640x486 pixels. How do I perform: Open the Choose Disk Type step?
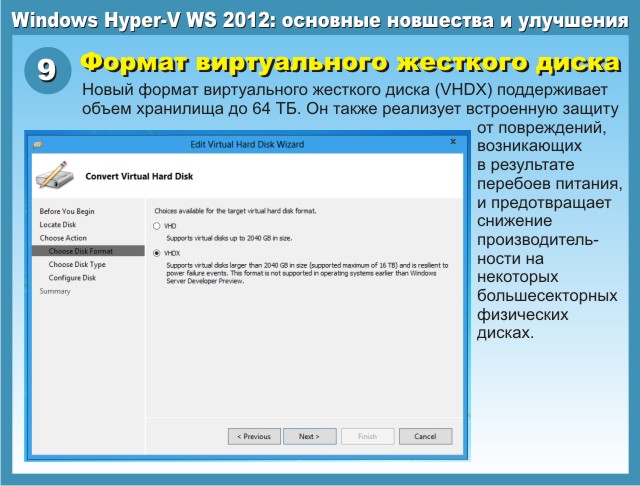click(77, 264)
